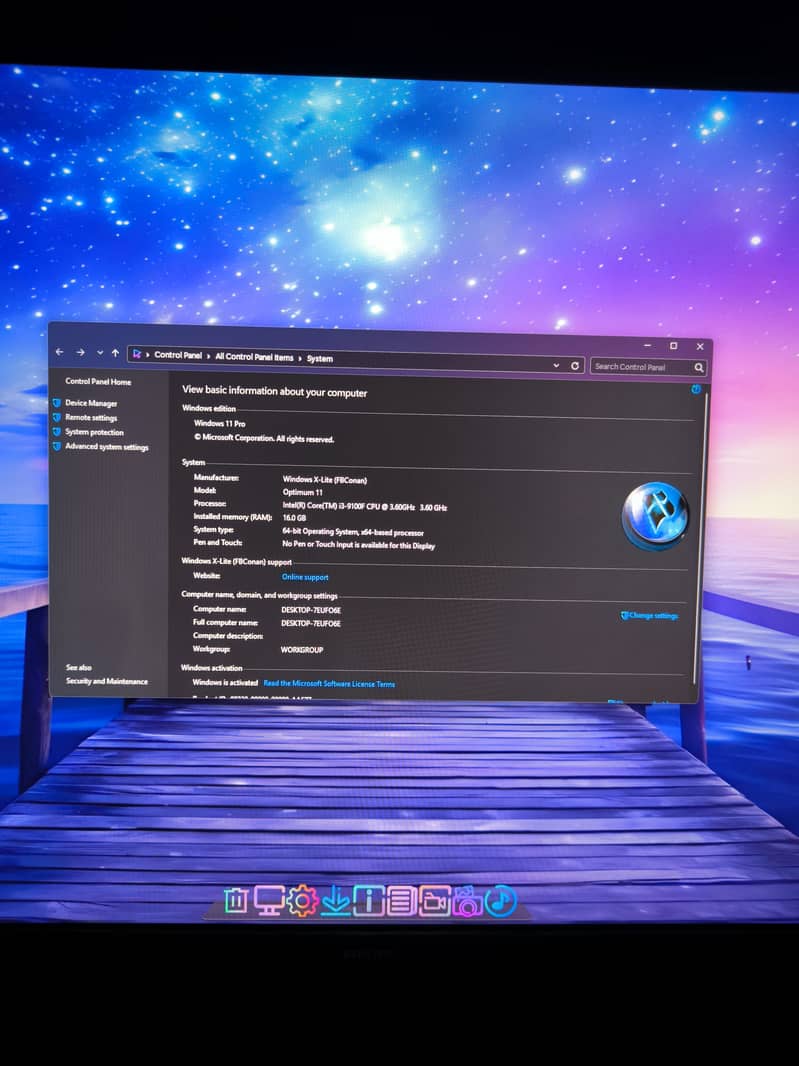Open the info 'i' dock icon
The height and width of the screenshot is (1066, 799).
369,901
